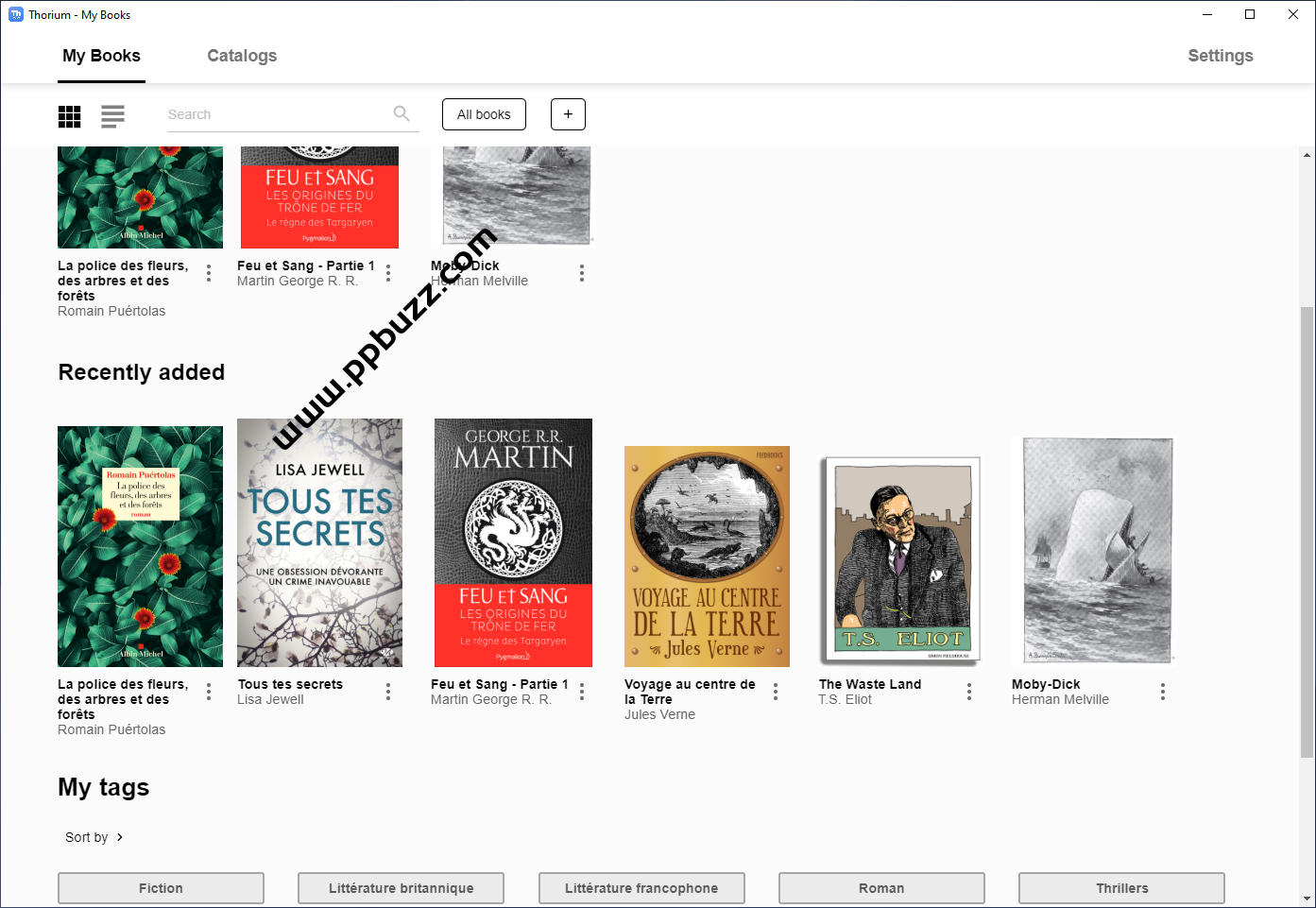Filter by the Roman tag
Viewport: 1316px width, 908px height.
click(881, 888)
